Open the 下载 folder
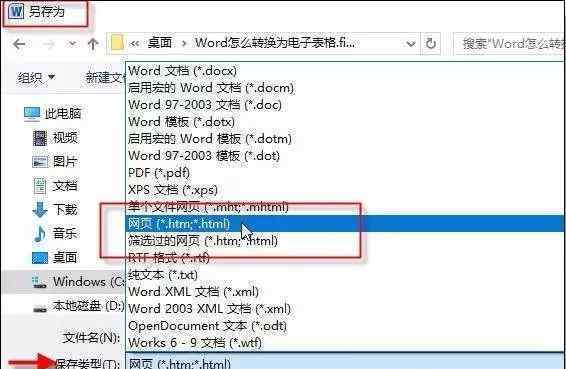The width and height of the screenshot is (566, 369). (x=65, y=209)
